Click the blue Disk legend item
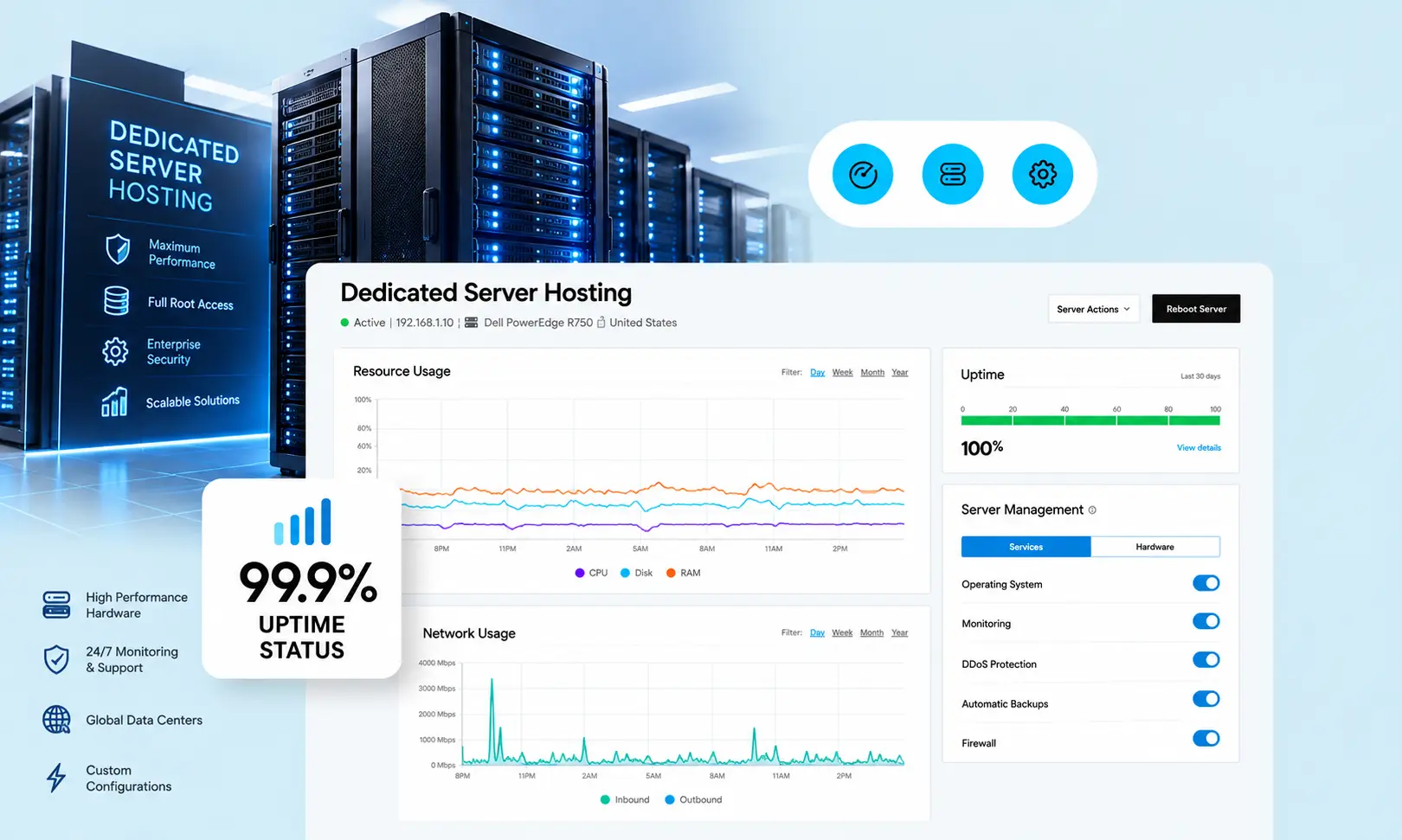 (x=637, y=573)
